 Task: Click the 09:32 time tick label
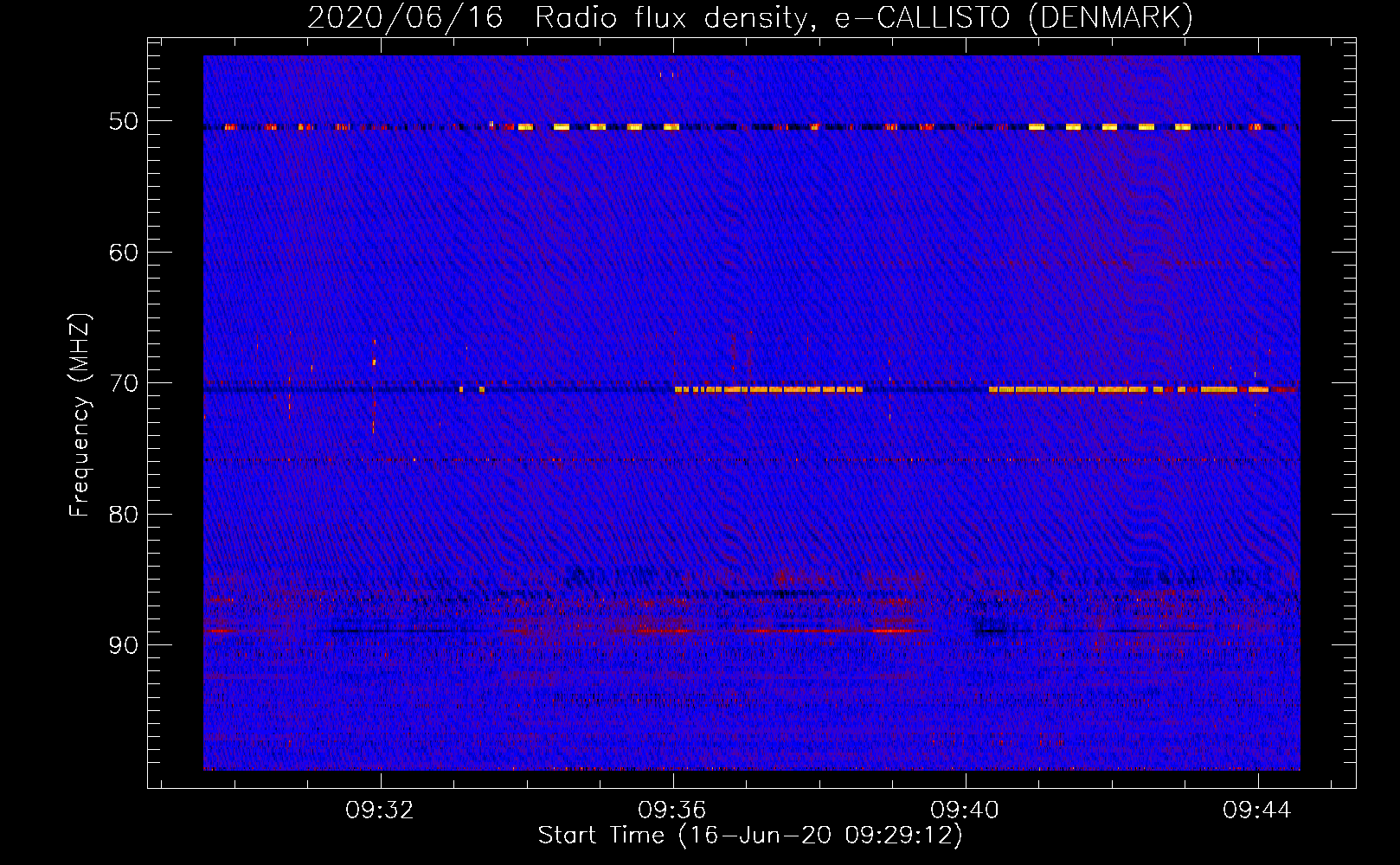[380, 810]
